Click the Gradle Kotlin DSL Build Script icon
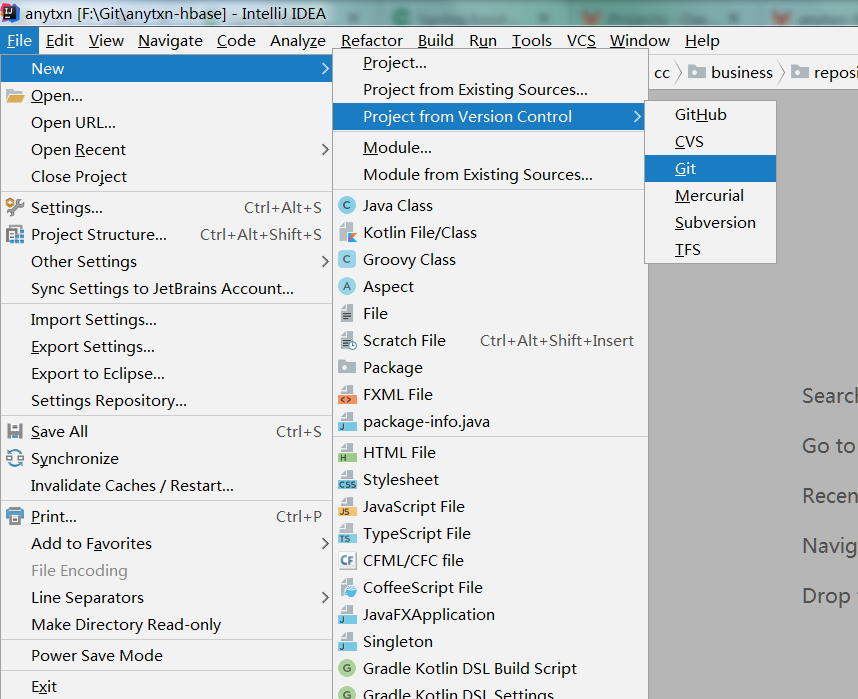The height and width of the screenshot is (699, 858). tap(347, 668)
